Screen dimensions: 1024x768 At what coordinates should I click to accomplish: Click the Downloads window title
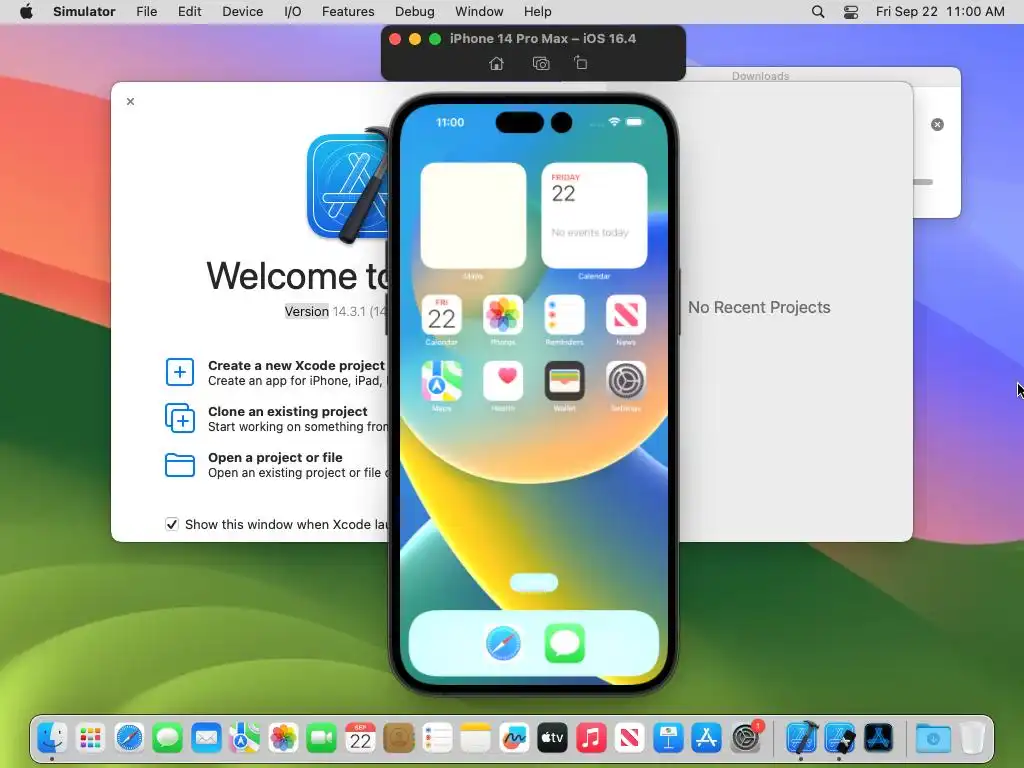coord(760,76)
